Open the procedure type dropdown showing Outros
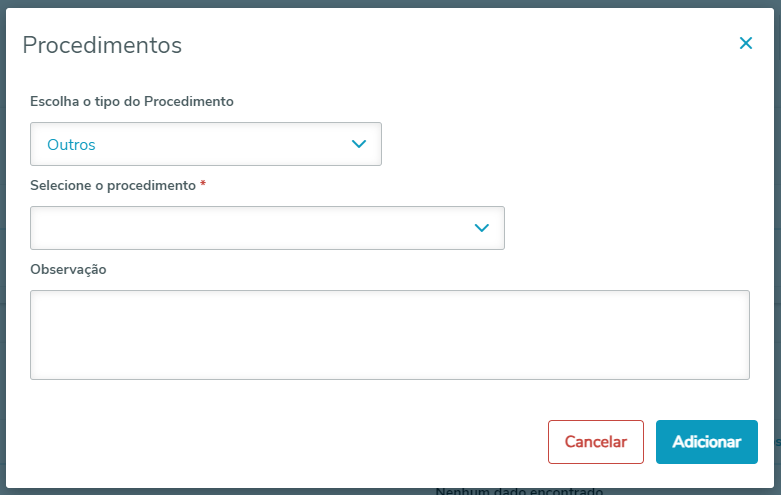 [205, 144]
